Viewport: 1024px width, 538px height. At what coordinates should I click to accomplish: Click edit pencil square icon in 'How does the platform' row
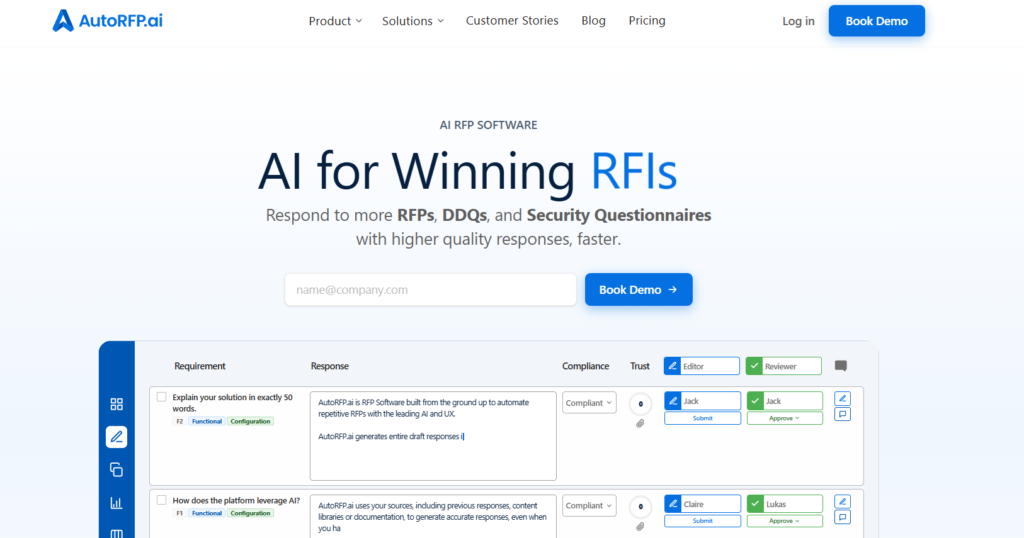pyautogui.click(x=842, y=501)
